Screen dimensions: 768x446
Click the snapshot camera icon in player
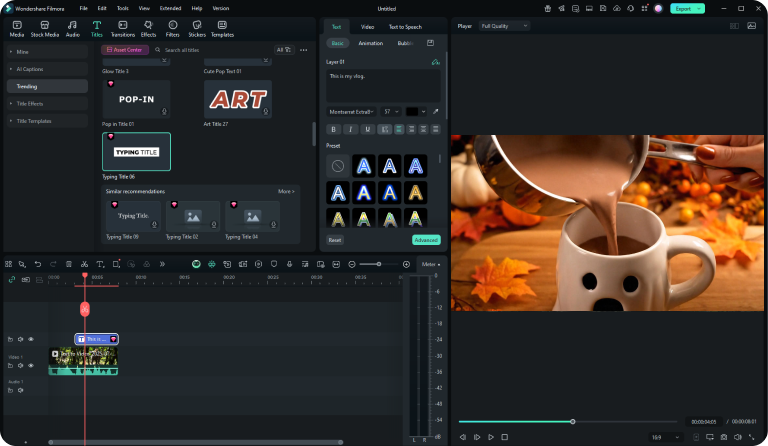[x=723, y=437]
